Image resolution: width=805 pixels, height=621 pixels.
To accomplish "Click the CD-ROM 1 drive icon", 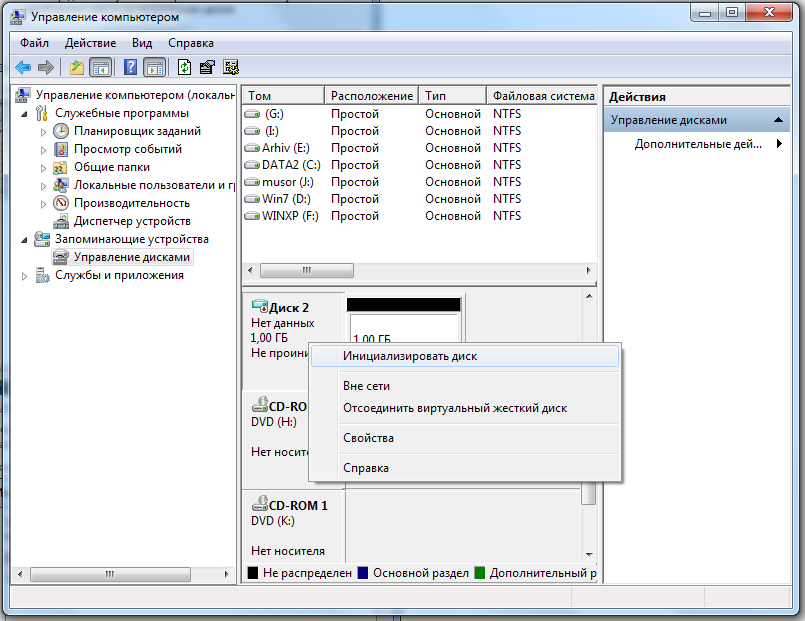I will pyautogui.click(x=260, y=504).
